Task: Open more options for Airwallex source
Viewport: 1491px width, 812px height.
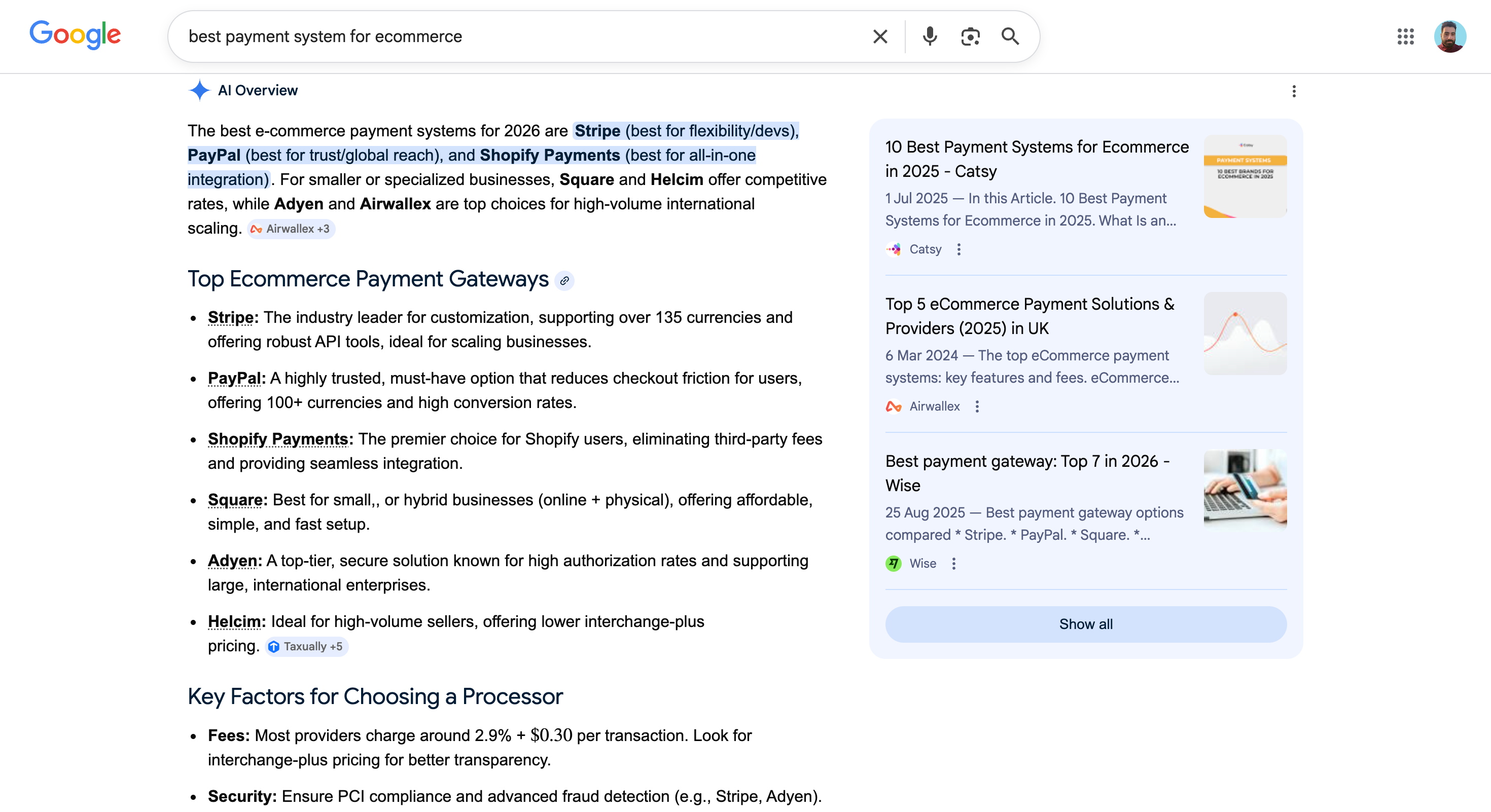Action: pyautogui.click(x=977, y=407)
